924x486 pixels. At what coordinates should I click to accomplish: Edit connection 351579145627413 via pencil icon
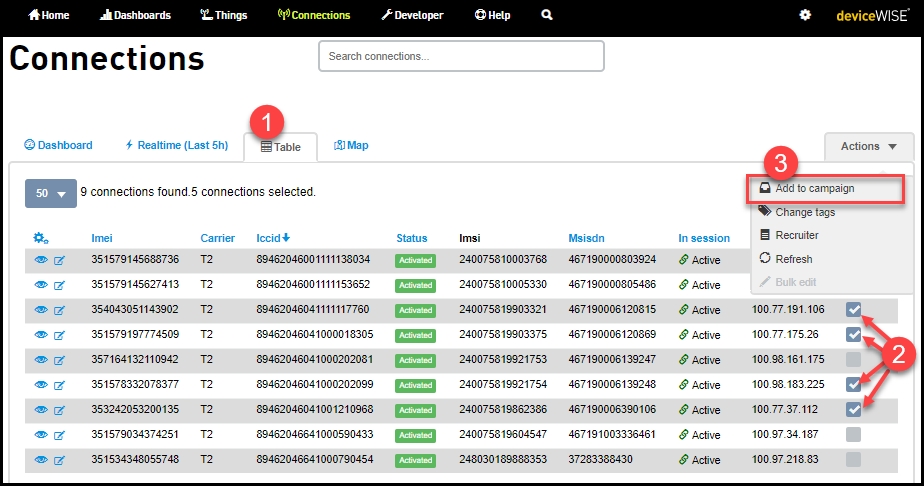(59, 285)
